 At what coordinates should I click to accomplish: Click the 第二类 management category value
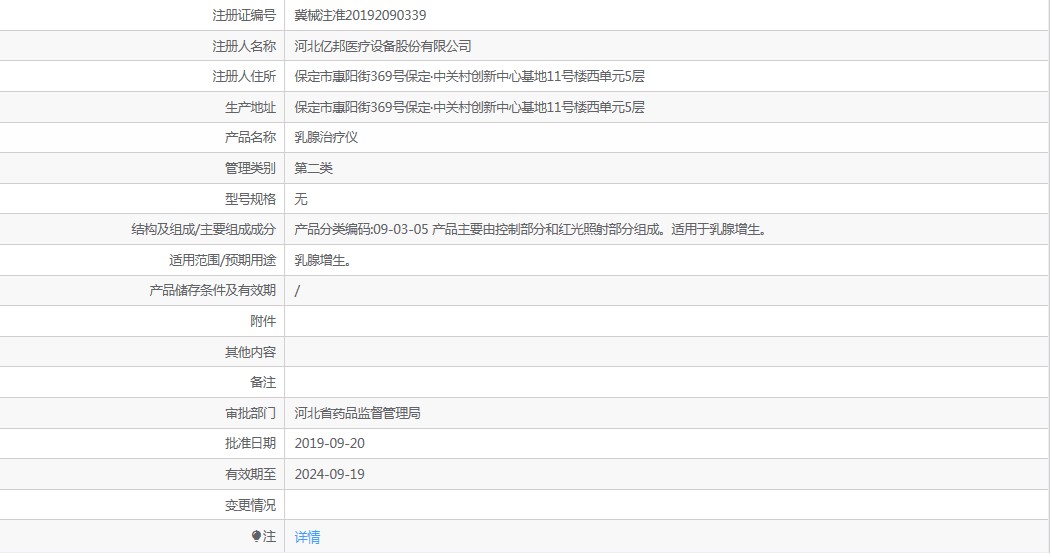pyautogui.click(x=314, y=168)
